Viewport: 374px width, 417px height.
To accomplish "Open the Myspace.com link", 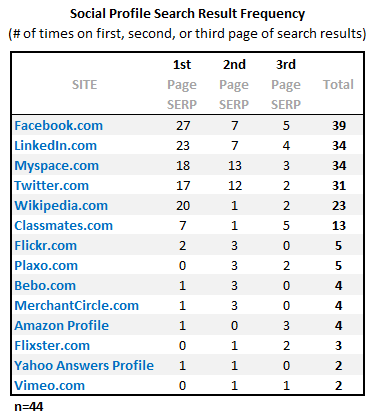I will click(x=56, y=166).
